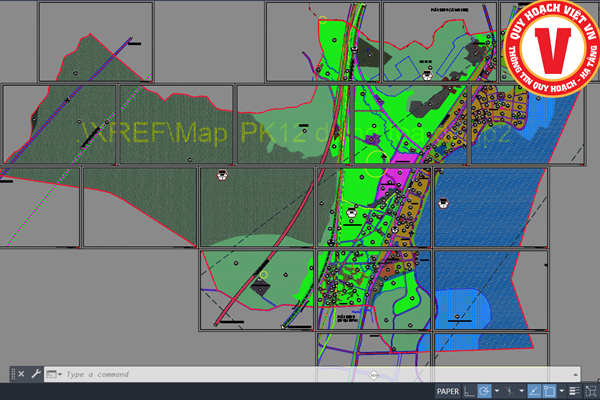Open Isometric Drafting plane dropdown
The height and width of the screenshot is (400, 600).
(519, 391)
